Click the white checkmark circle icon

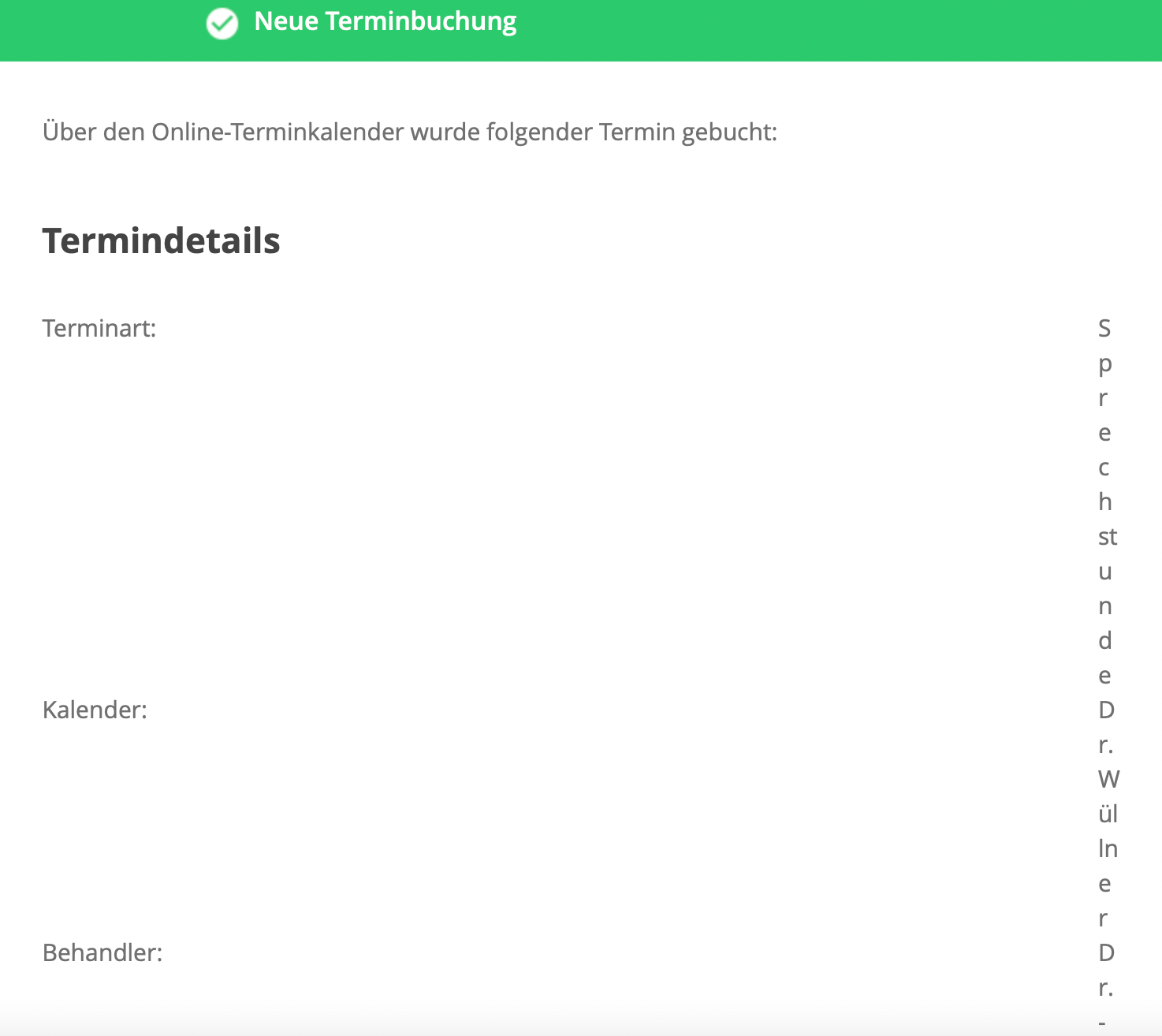point(222,23)
